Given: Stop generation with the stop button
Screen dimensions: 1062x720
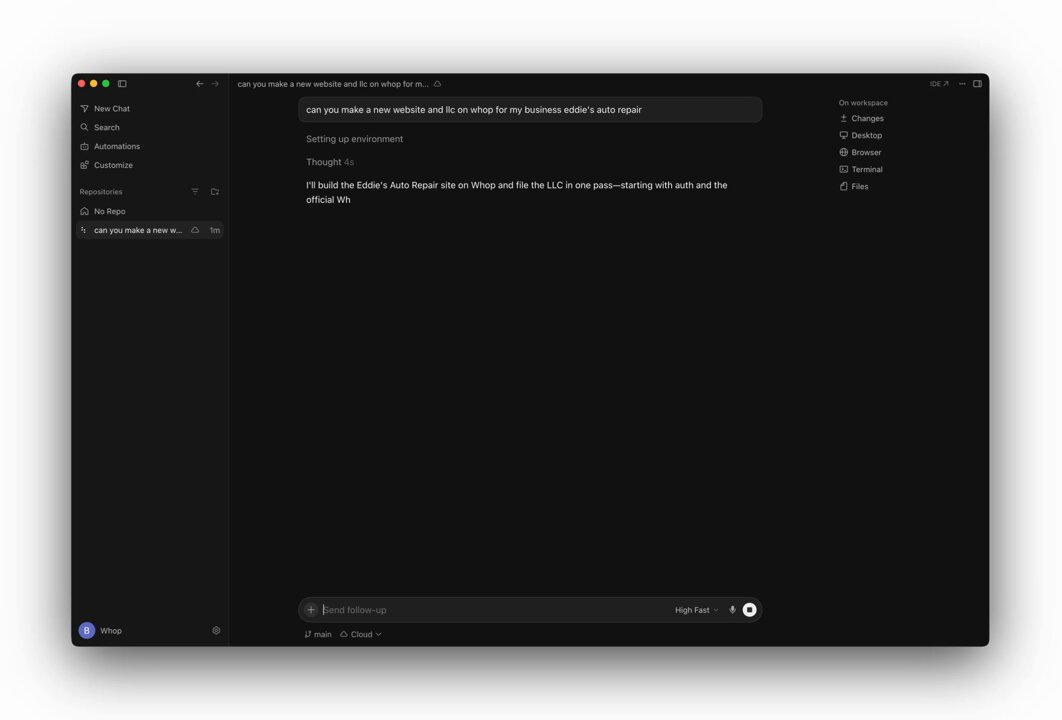Looking at the screenshot, I should (749, 610).
